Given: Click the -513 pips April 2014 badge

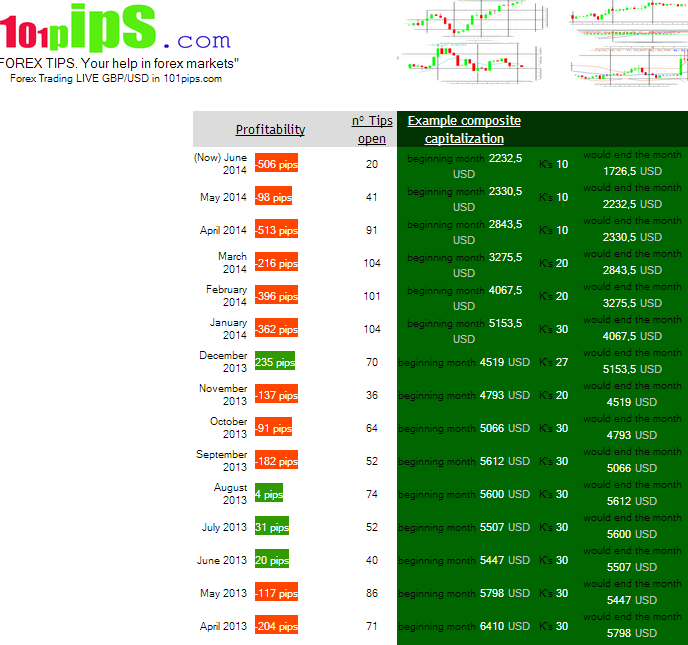Looking at the screenshot, I should (x=276, y=230).
